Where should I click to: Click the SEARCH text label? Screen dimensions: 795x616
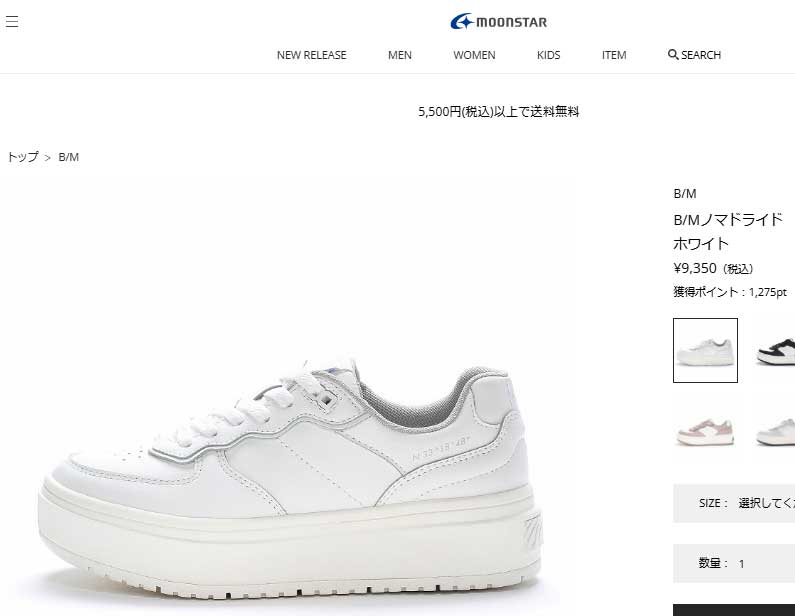701,55
